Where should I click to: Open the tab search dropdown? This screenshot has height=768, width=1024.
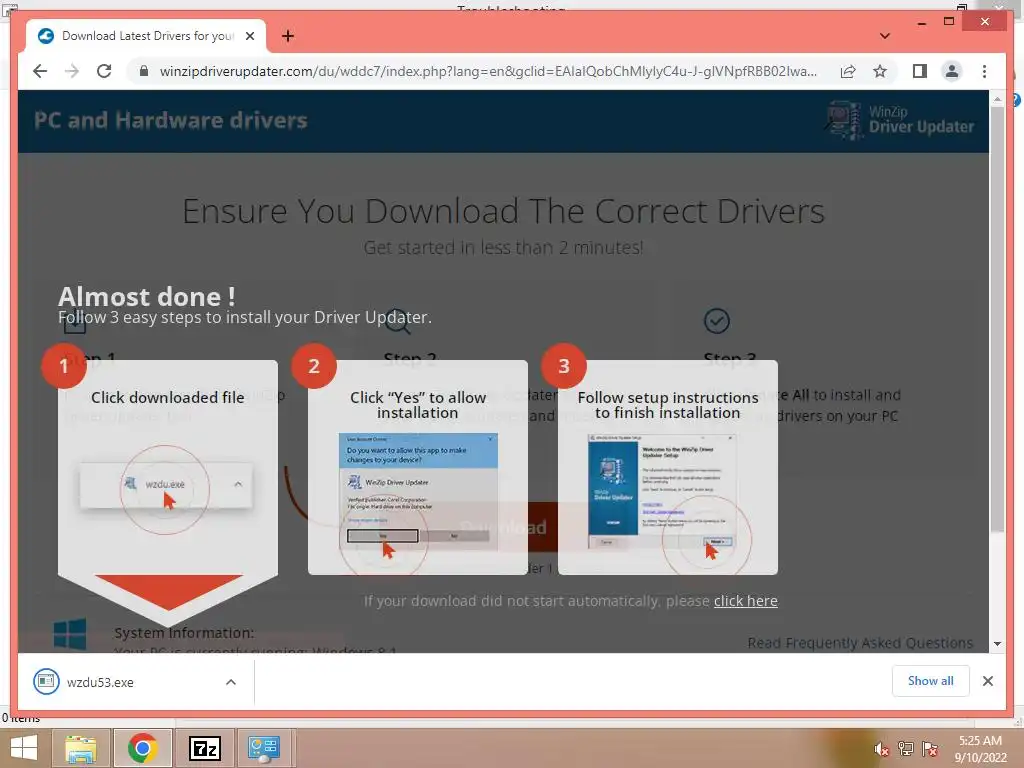(885, 36)
